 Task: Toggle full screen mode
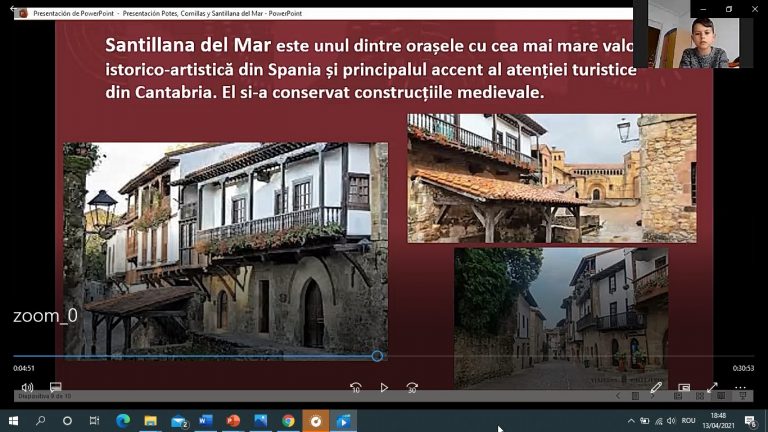tap(712, 387)
